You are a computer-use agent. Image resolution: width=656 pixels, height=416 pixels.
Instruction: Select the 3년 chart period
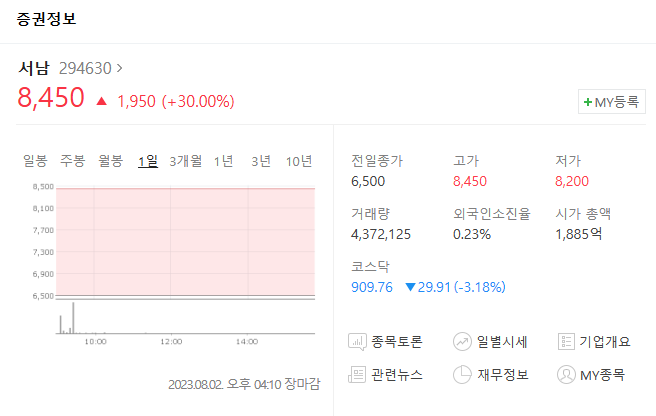[261, 161]
